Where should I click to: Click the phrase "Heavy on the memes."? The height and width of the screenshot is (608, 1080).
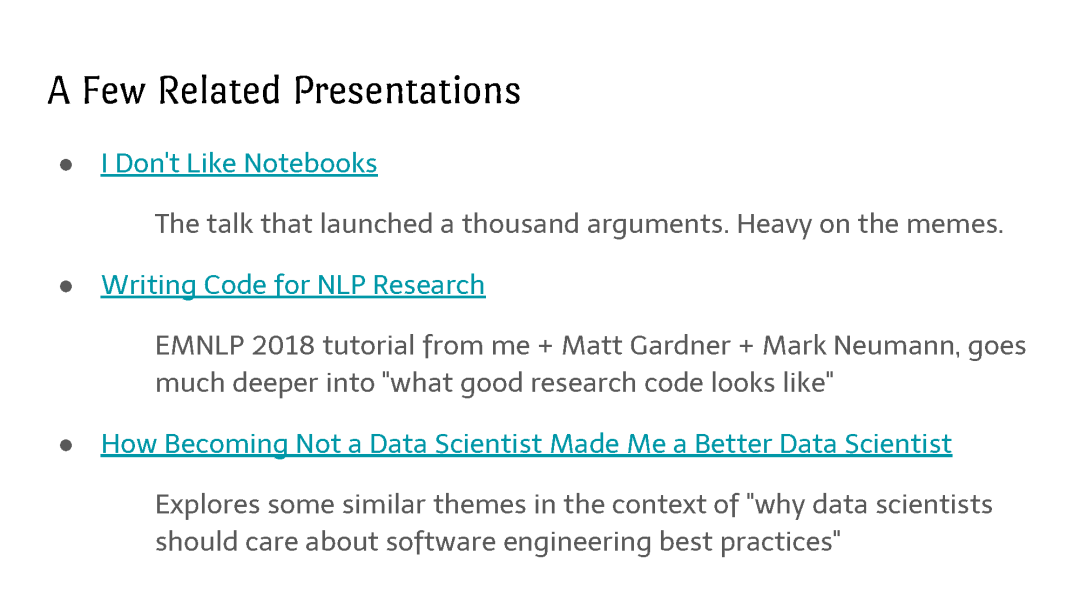click(x=870, y=224)
